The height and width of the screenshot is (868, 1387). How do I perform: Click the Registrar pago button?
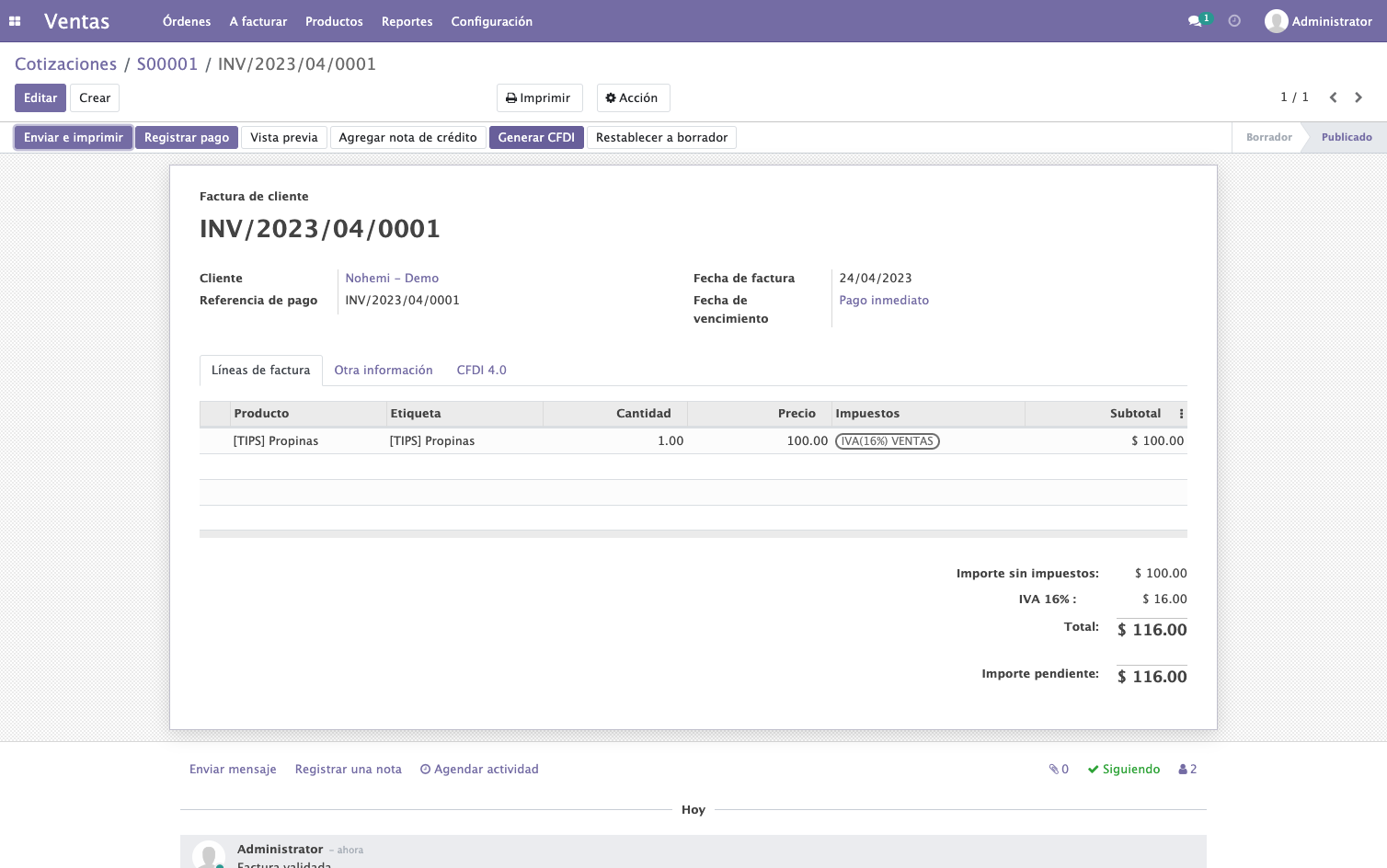click(187, 138)
